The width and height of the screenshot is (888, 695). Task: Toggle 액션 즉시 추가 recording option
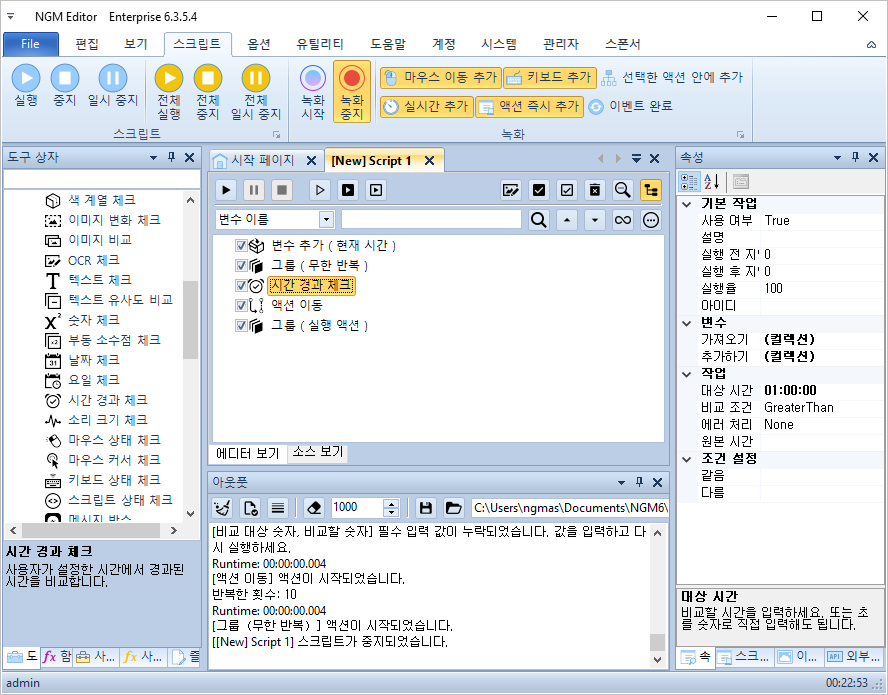[x=529, y=106]
